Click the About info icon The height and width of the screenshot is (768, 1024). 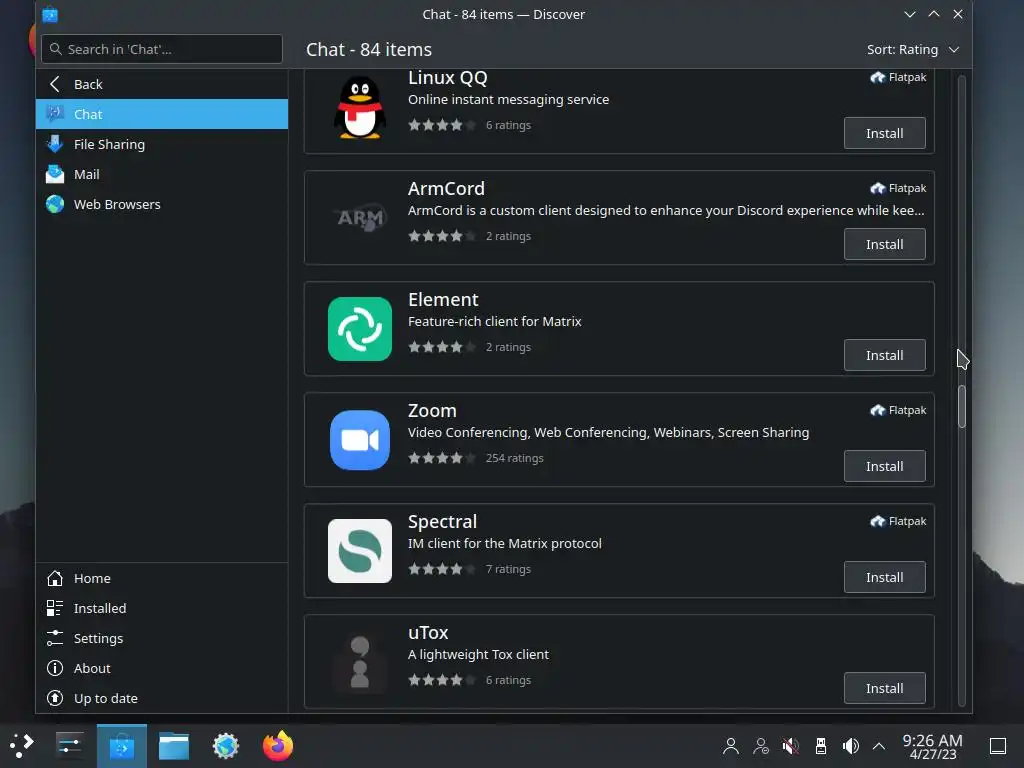click(55, 668)
